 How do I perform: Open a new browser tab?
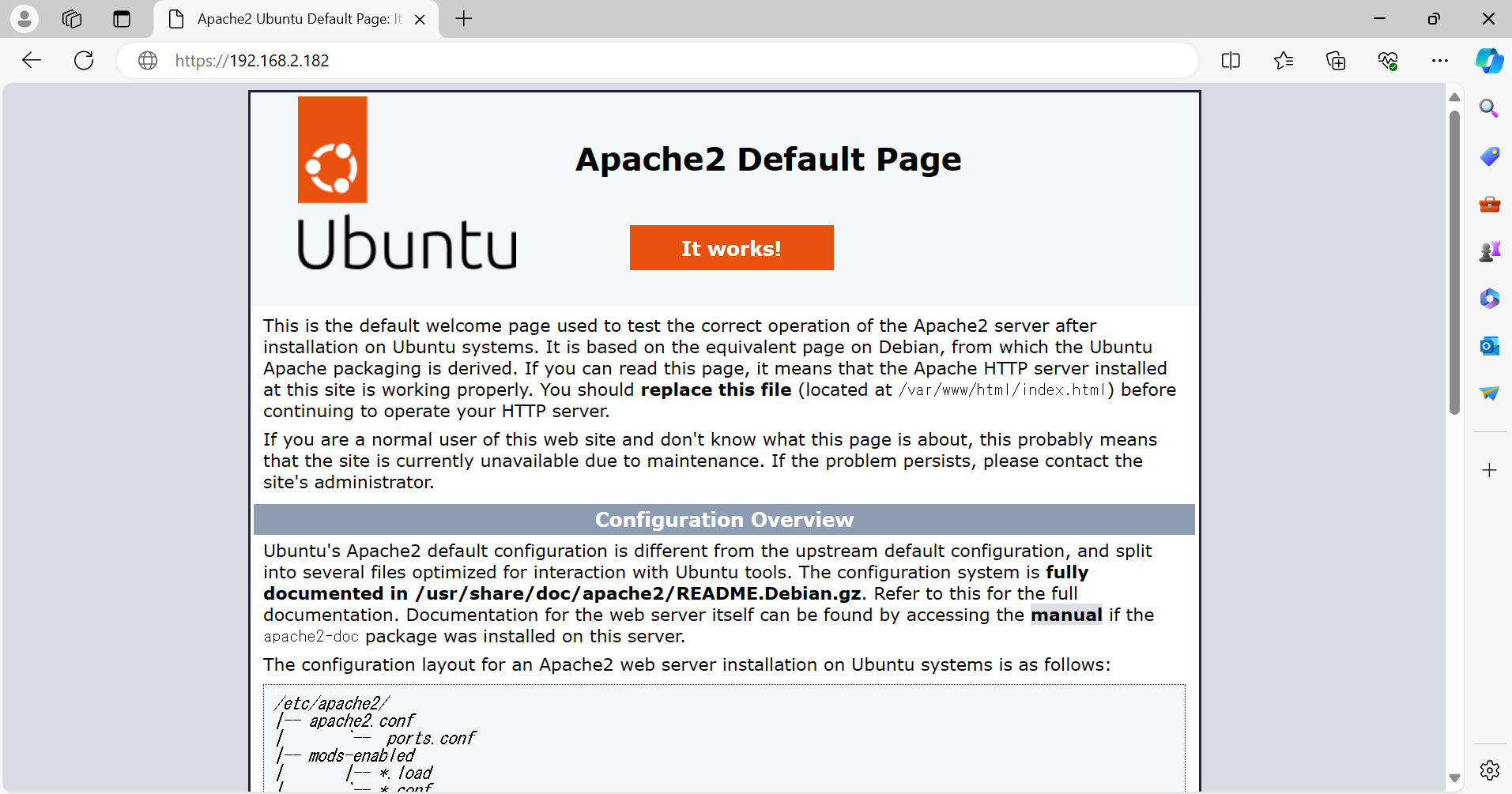463,19
